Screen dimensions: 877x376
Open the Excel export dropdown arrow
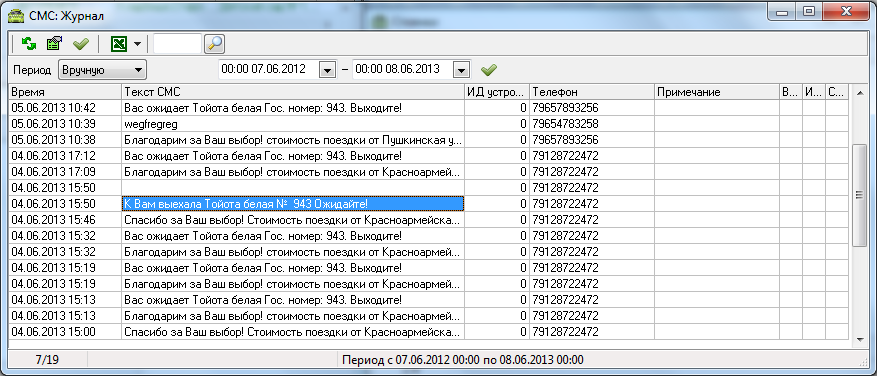click(137, 44)
